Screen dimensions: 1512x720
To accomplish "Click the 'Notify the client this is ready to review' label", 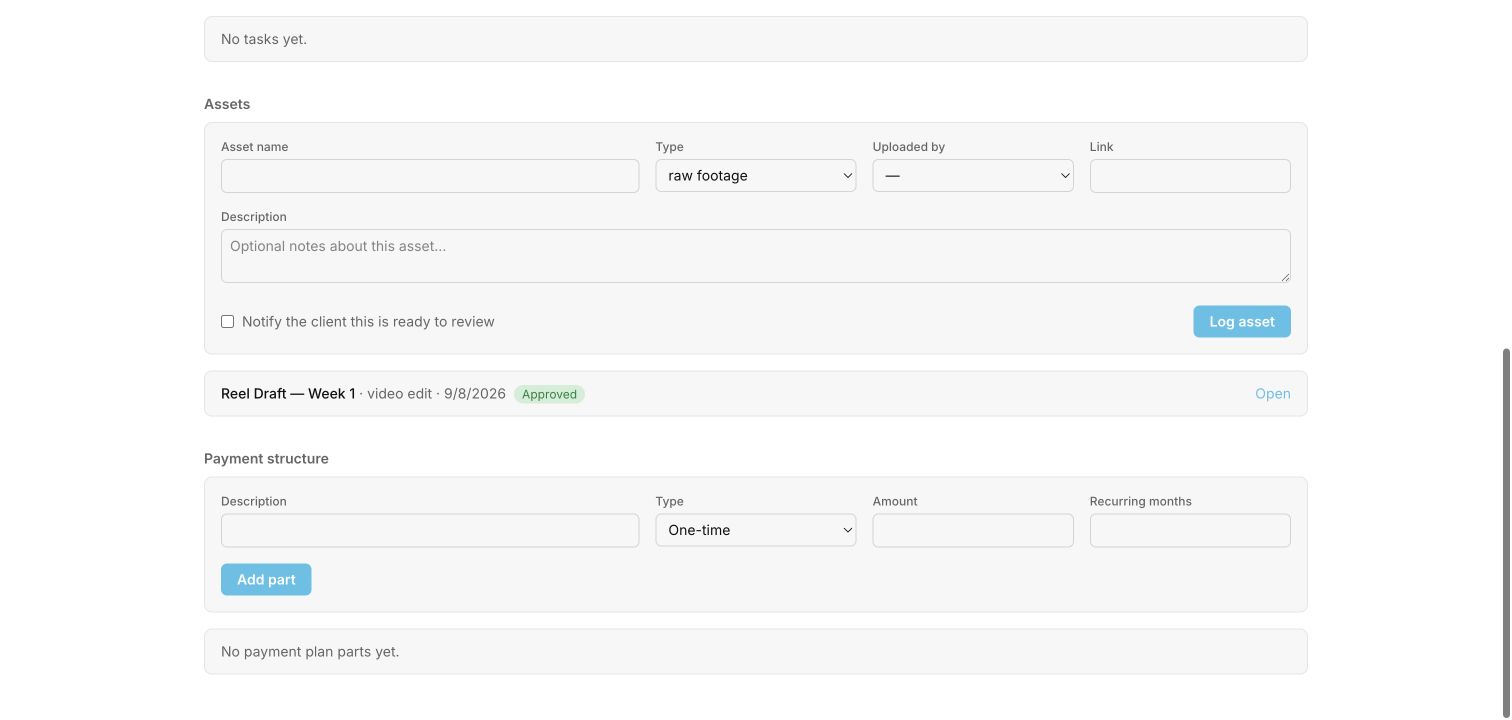I will point(368,322).
